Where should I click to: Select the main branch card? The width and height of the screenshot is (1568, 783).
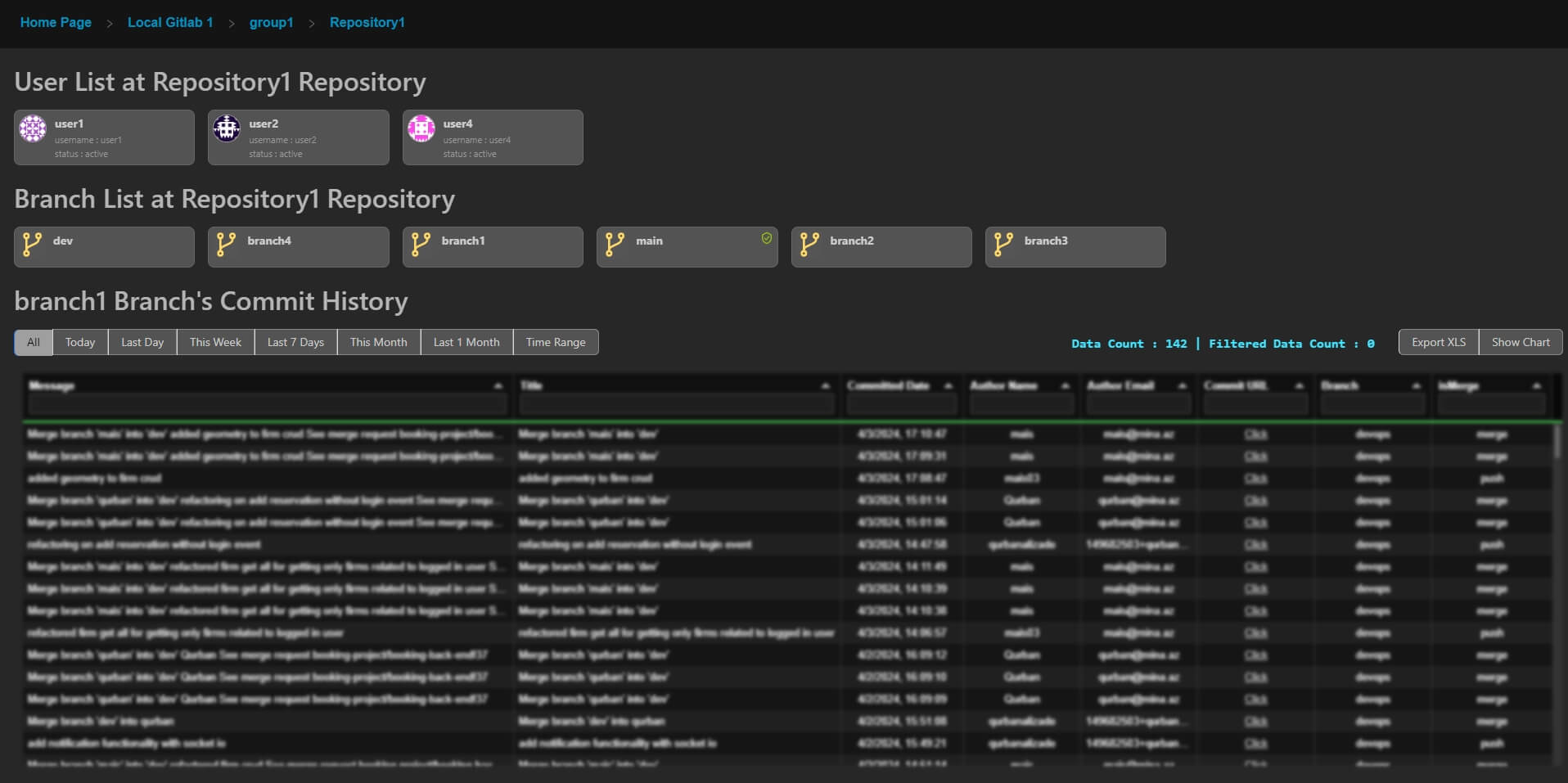pos(687,247)
